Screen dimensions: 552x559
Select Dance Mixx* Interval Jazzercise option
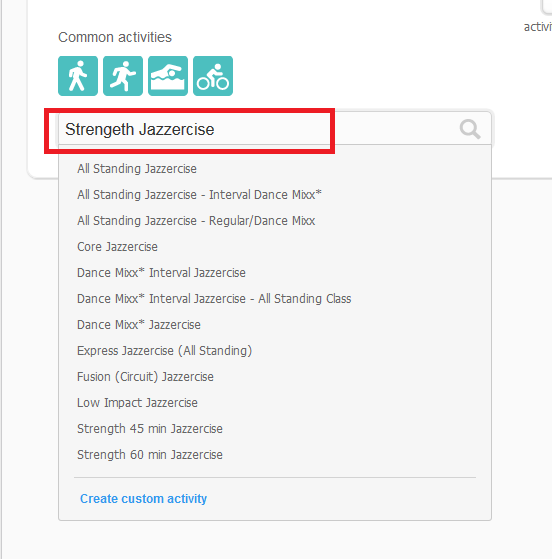pos(161,273)
